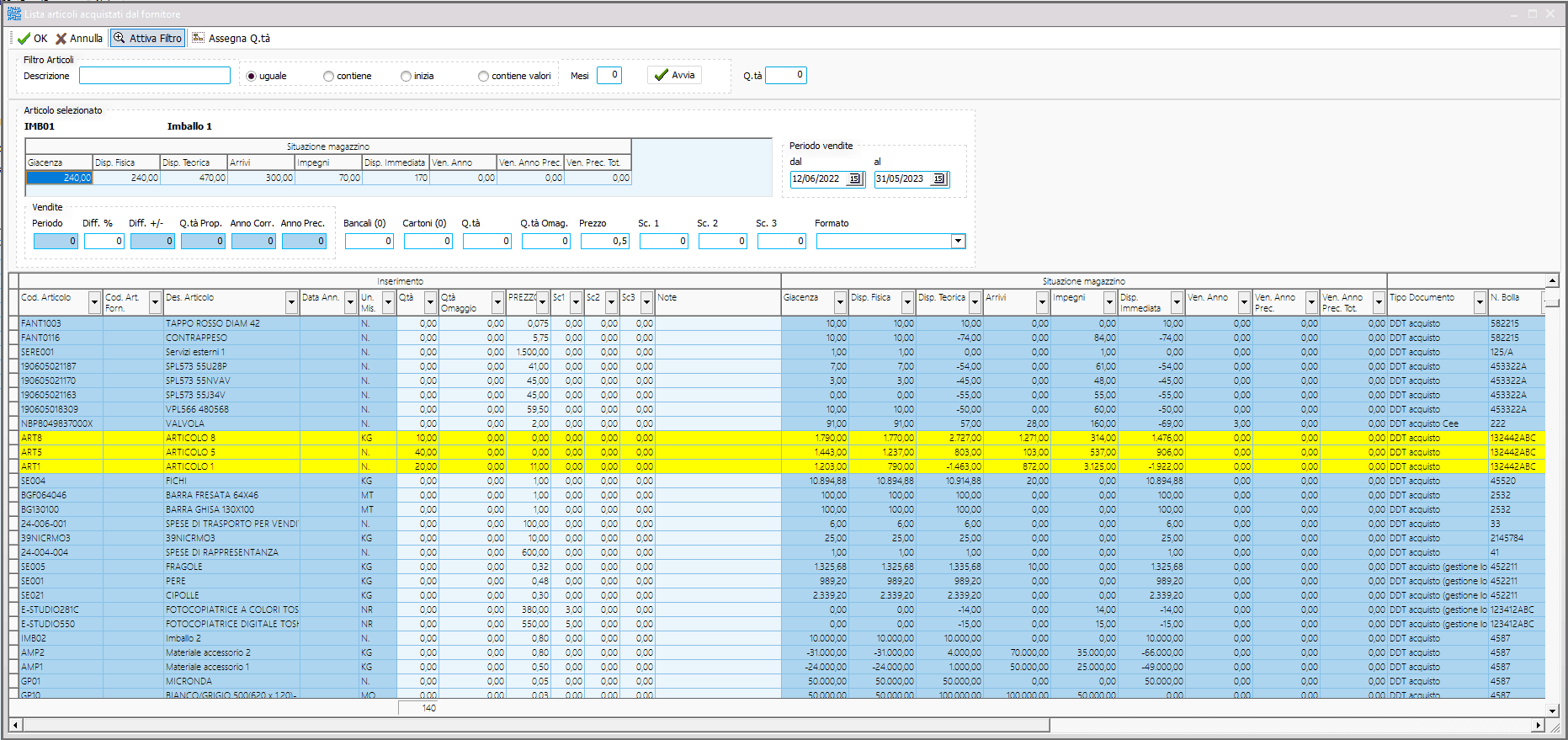Screen dimensions: 1568x740
Task: Click the Sc. 1 input field
Action: click(x=664, y=242)
